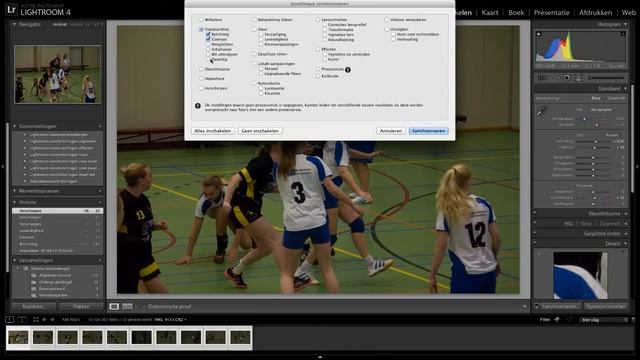
Task: Collapse the right panel with edge arrow
Action: point(637,167)
